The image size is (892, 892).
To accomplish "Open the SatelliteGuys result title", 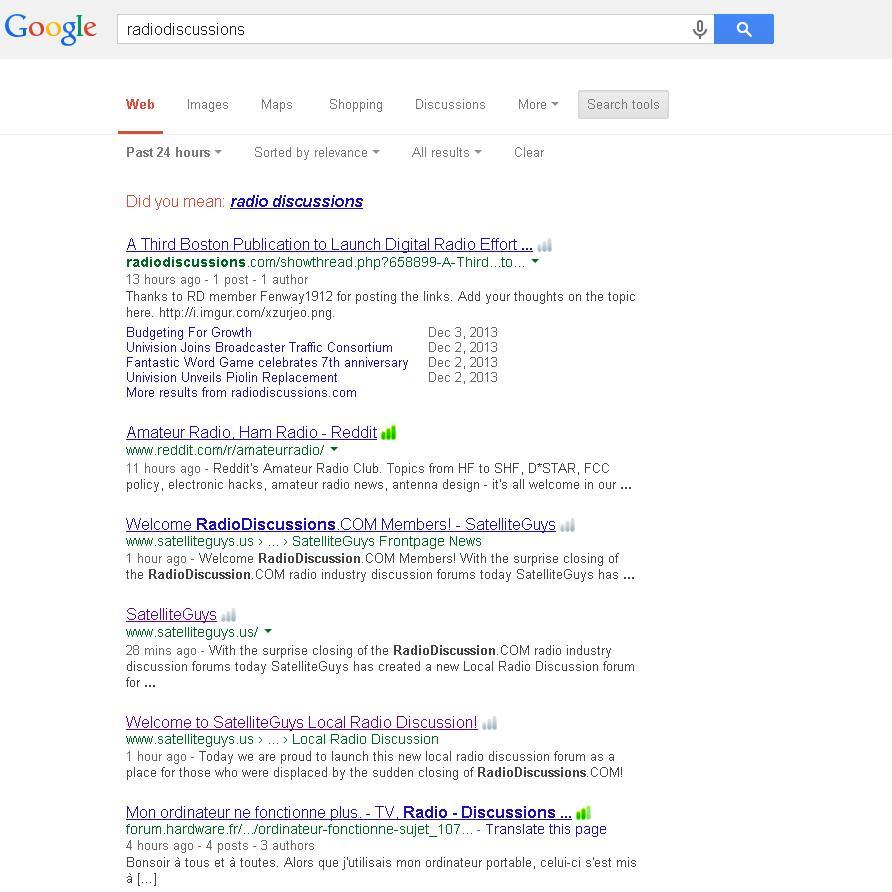I will 171,614.
